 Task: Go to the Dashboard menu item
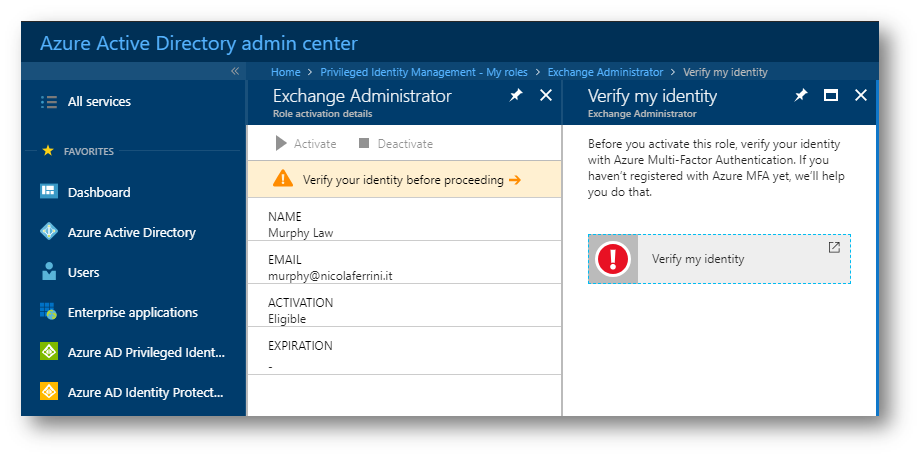click(x=99, y=193)
